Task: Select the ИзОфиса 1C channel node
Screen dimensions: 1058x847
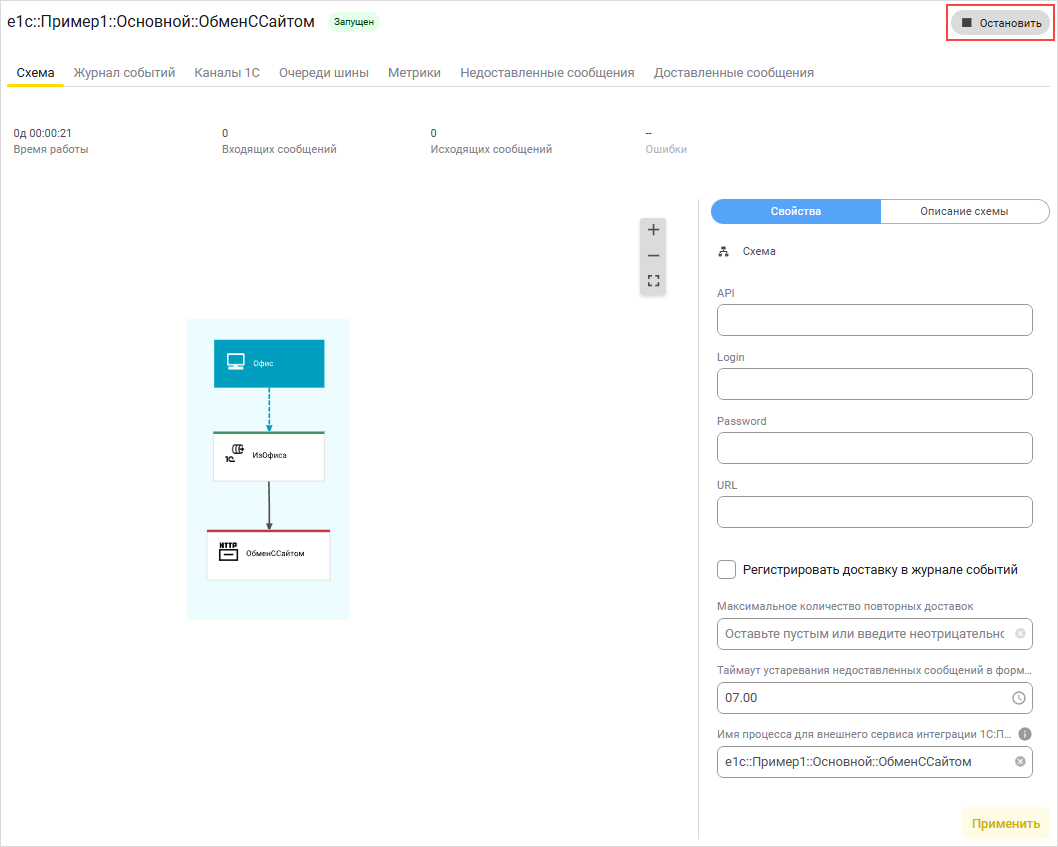Action: (x=269, y=456)
